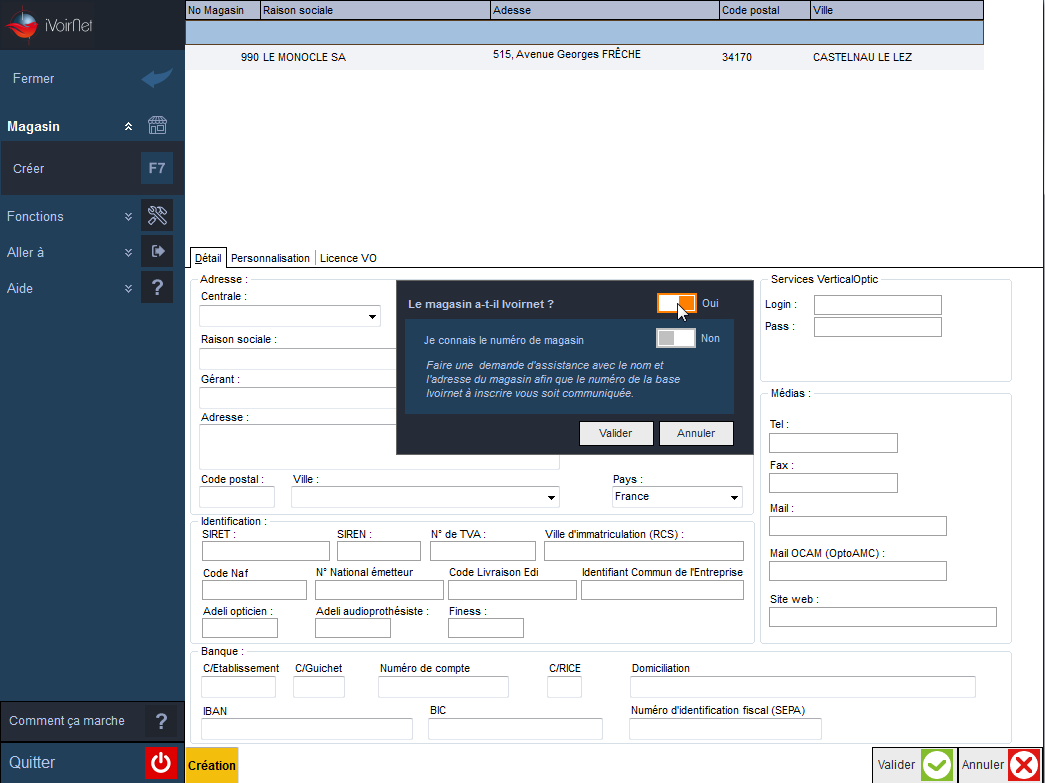Click the F7 shortcut icon beside Créer

pos(157,168)
